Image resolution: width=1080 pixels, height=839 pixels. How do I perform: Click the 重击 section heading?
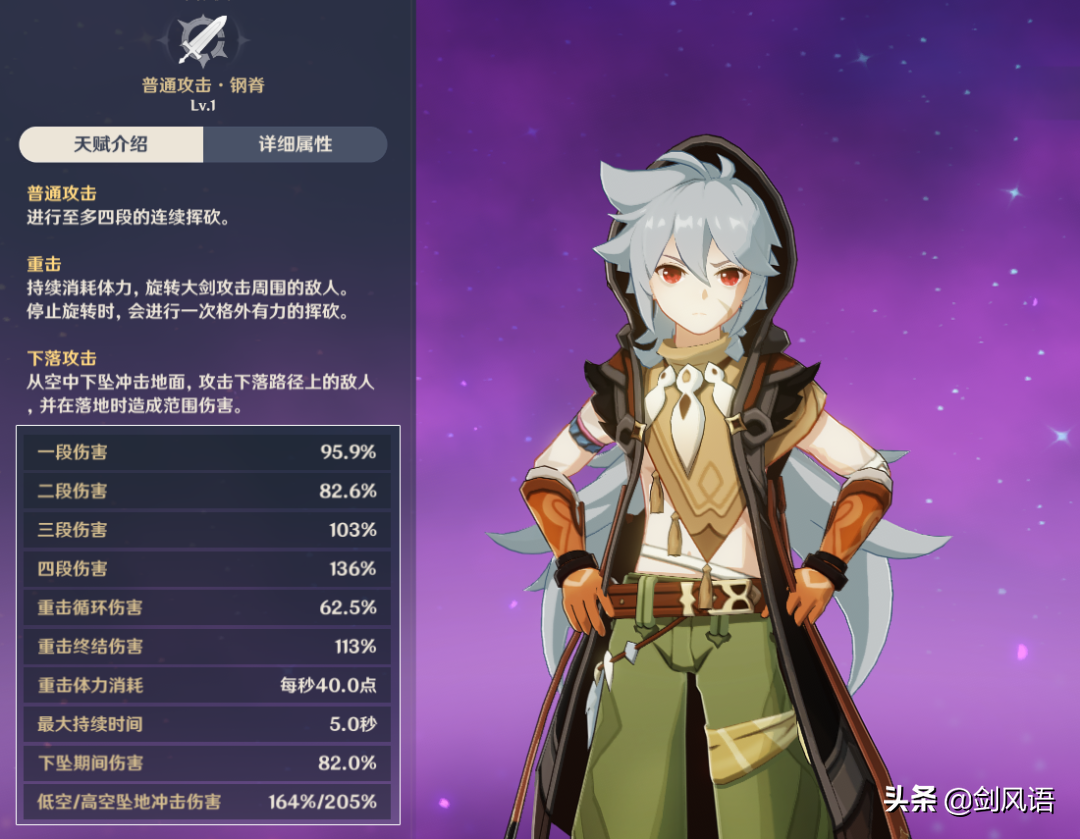[x=44, y=264]
